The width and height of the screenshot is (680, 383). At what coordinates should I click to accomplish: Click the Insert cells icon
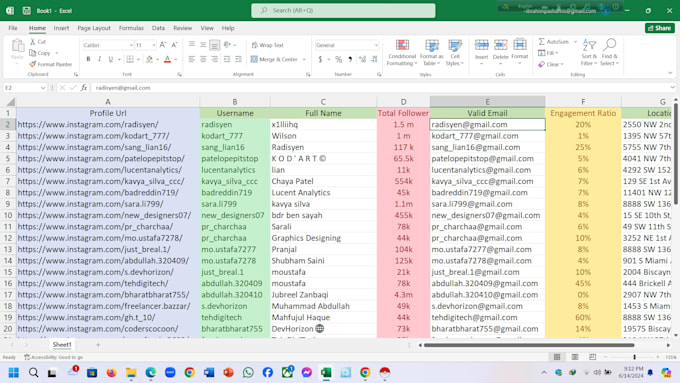point(481,45)
